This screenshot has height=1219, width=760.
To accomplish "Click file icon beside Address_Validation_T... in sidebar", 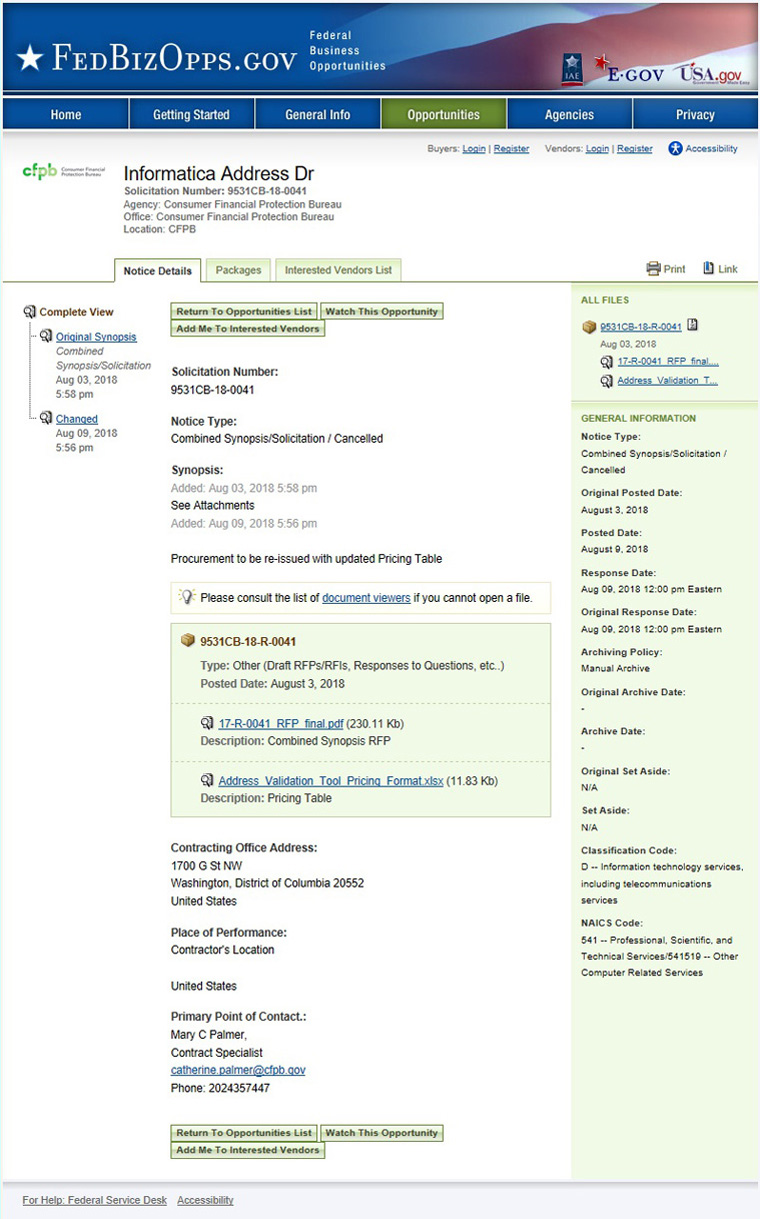I will (x=607, y=381).
